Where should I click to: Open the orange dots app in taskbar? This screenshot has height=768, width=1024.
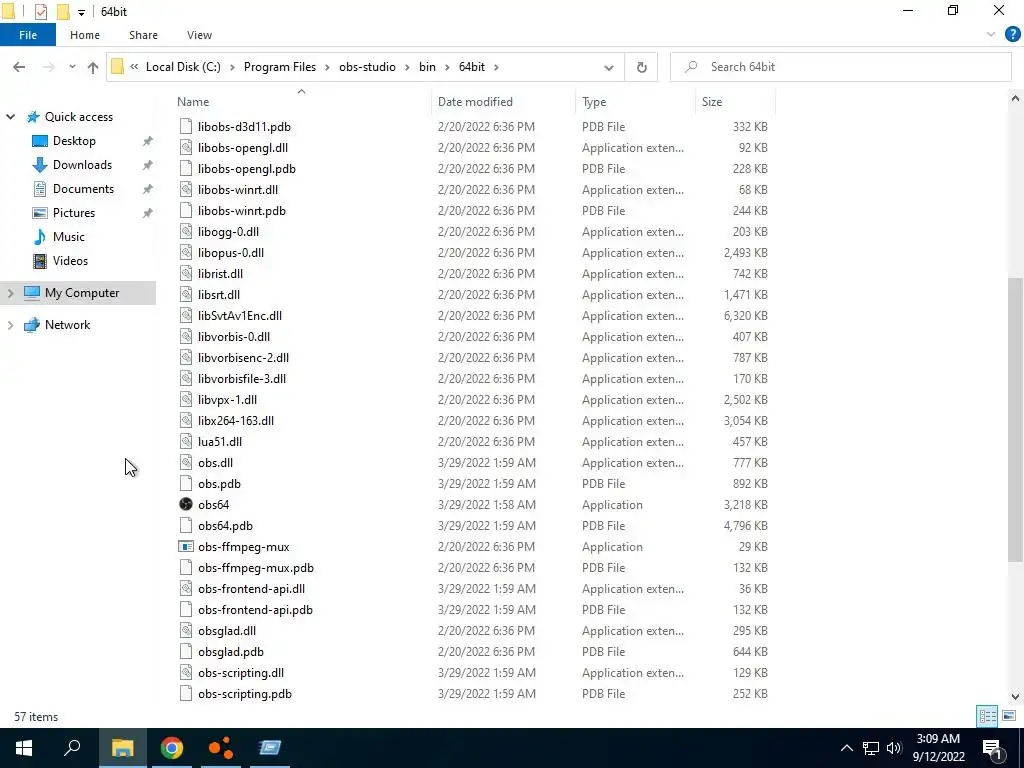[x=221, y=748]
